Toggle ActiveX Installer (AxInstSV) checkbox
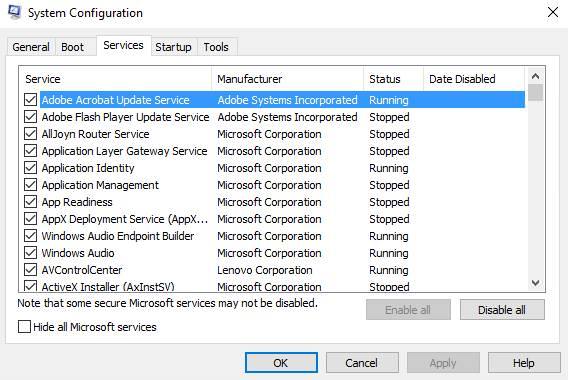 click(x=30, y=286)
